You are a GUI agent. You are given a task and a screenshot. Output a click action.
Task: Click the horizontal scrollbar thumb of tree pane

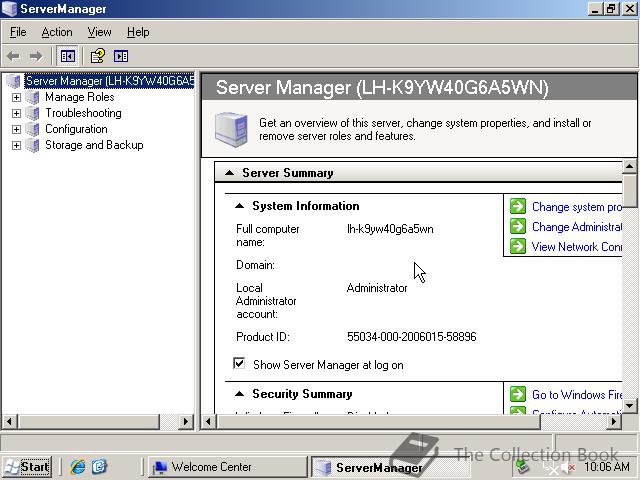click(x=88, y=422)
